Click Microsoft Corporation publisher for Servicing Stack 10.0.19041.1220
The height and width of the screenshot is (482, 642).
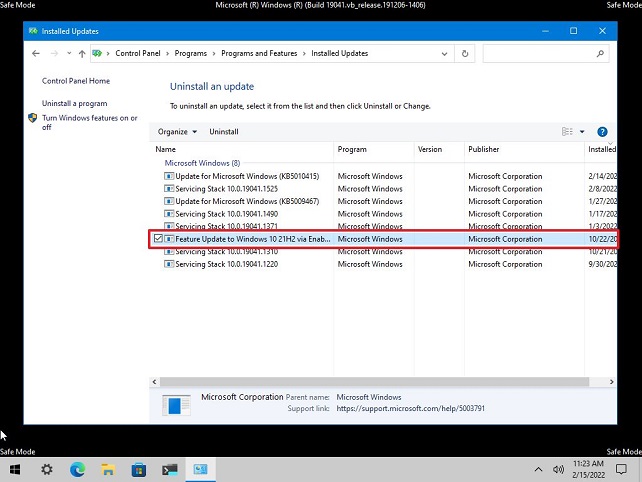pyautogui.click(x=505, y=265)
